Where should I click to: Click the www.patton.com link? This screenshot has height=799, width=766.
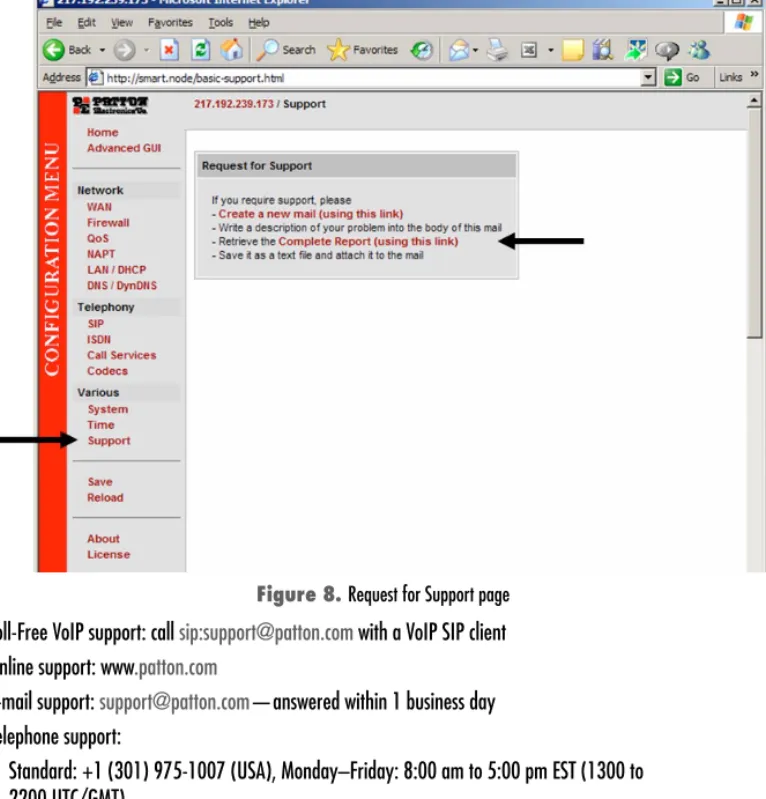point(159,668)
